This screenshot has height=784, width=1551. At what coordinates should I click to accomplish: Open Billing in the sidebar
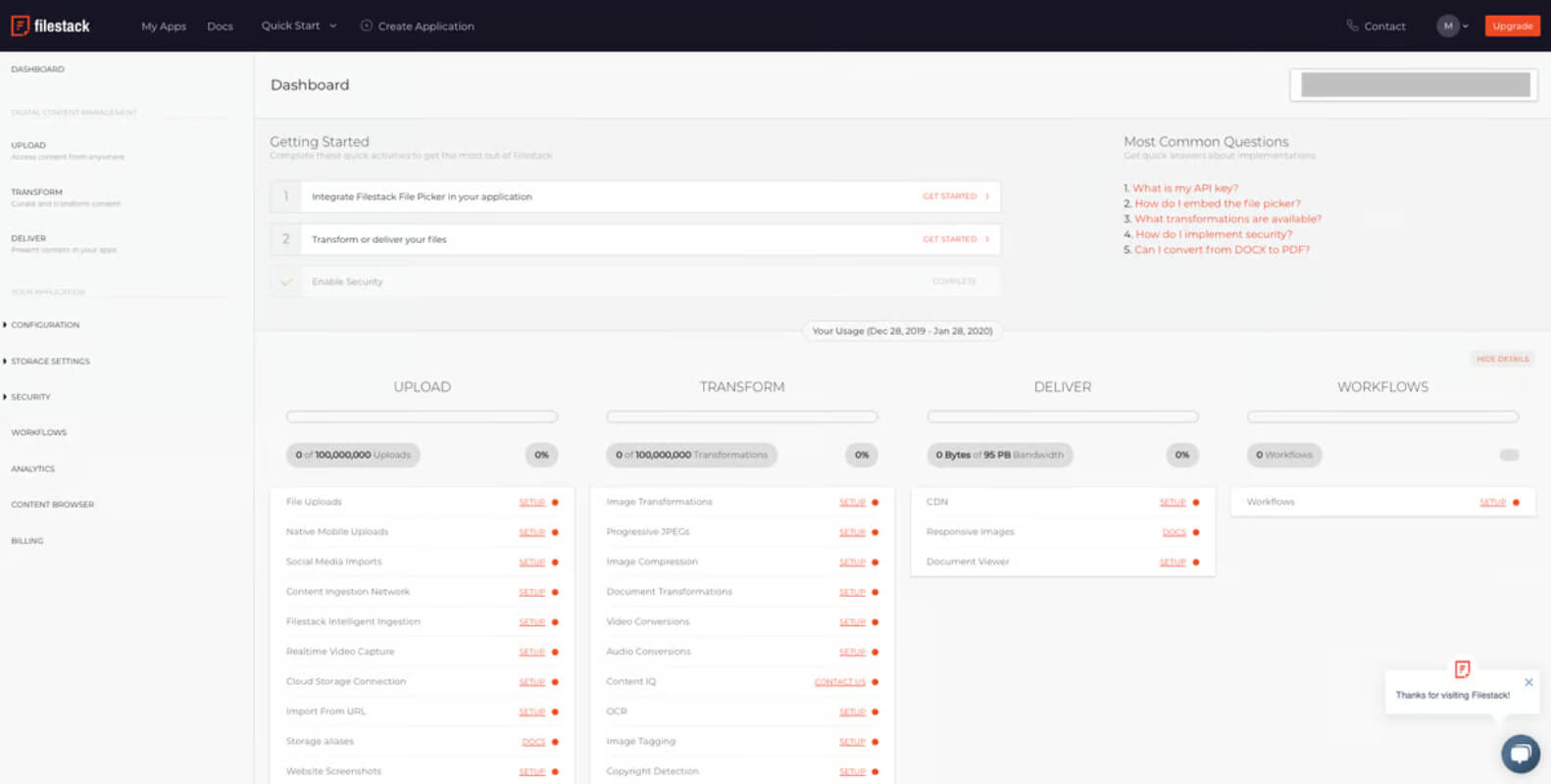[26, 541]
